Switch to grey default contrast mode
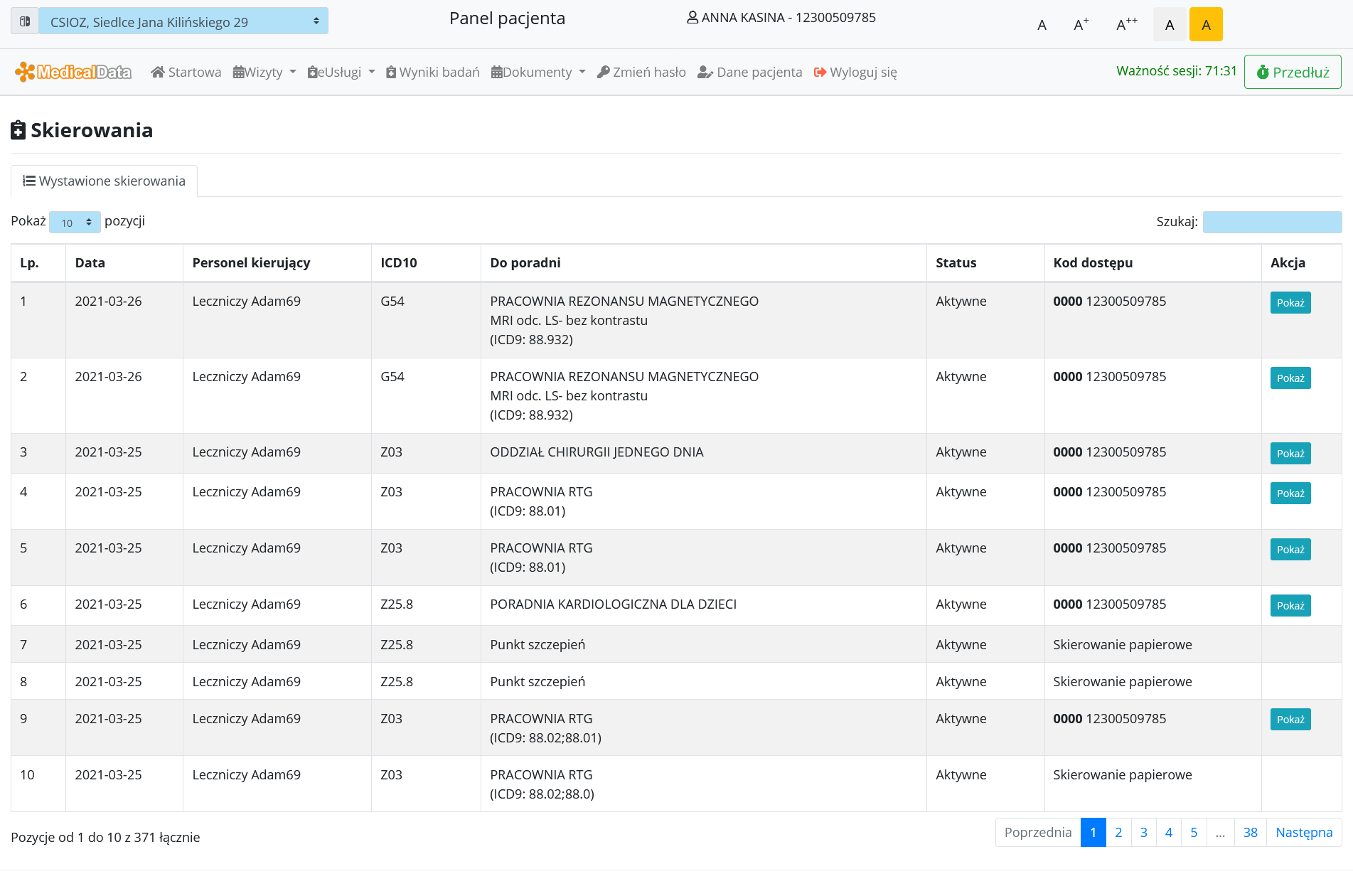Image resolution: width=1353 pixels, height=896 pixels. [1170, 25]
